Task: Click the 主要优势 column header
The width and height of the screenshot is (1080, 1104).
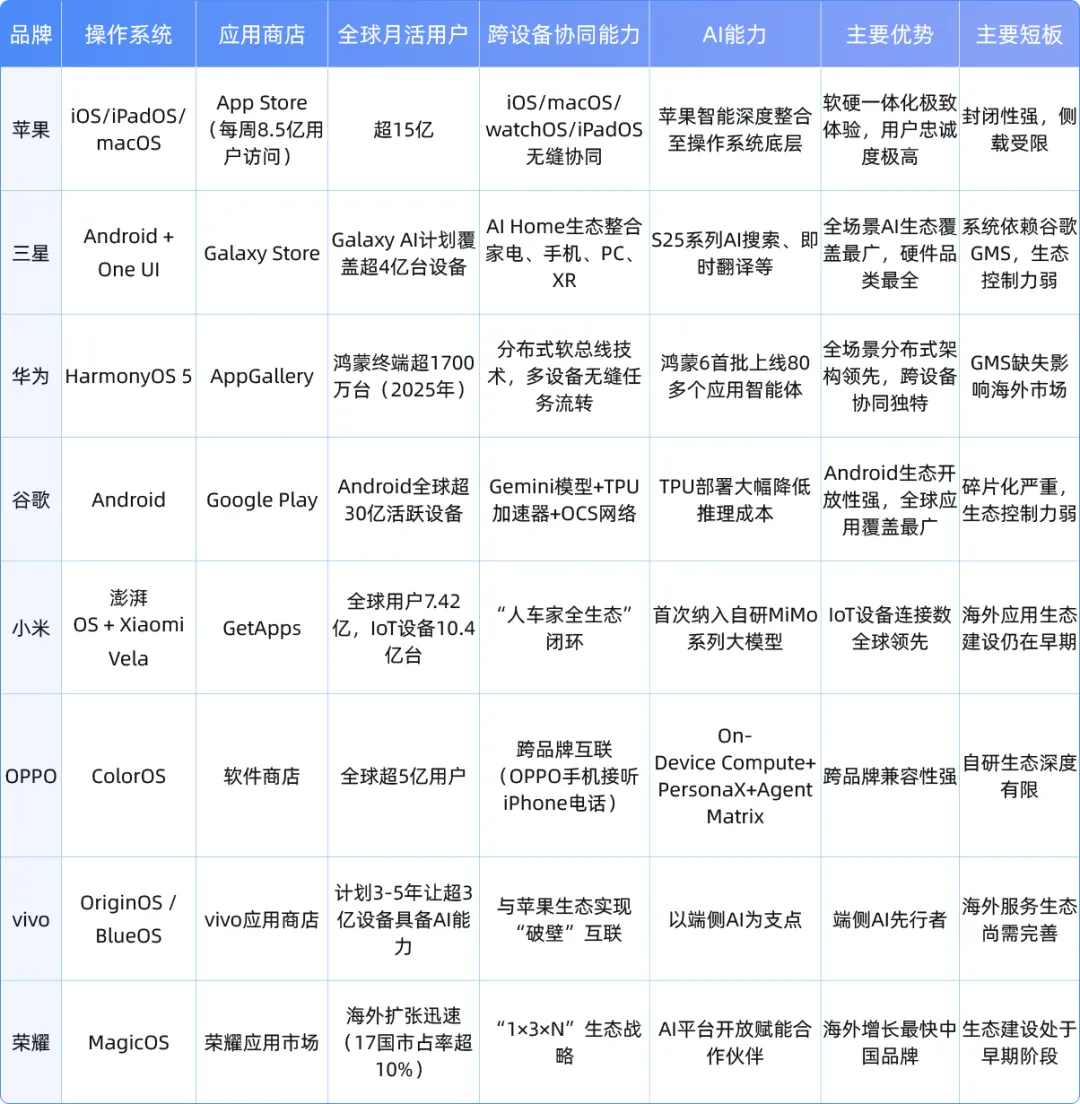Action: coord(889,34)
